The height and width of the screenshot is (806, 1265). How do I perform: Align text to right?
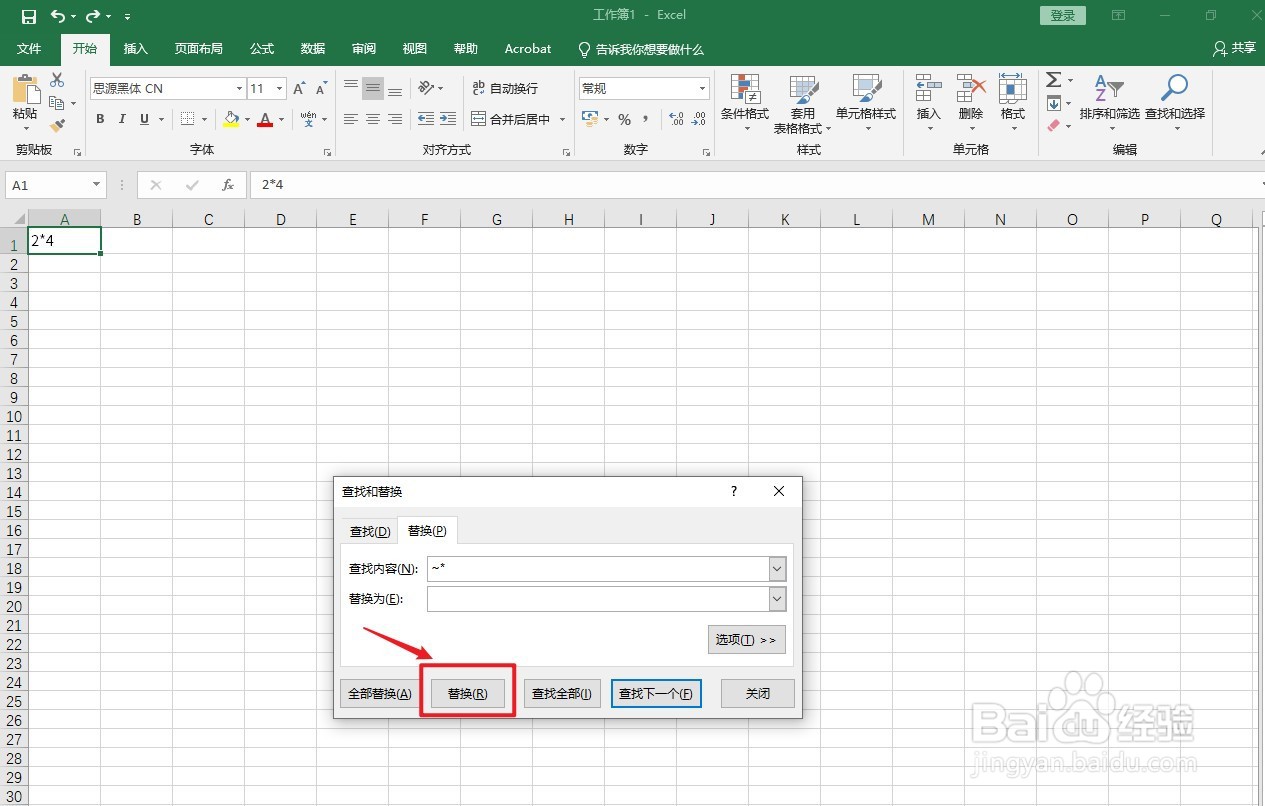395,119
